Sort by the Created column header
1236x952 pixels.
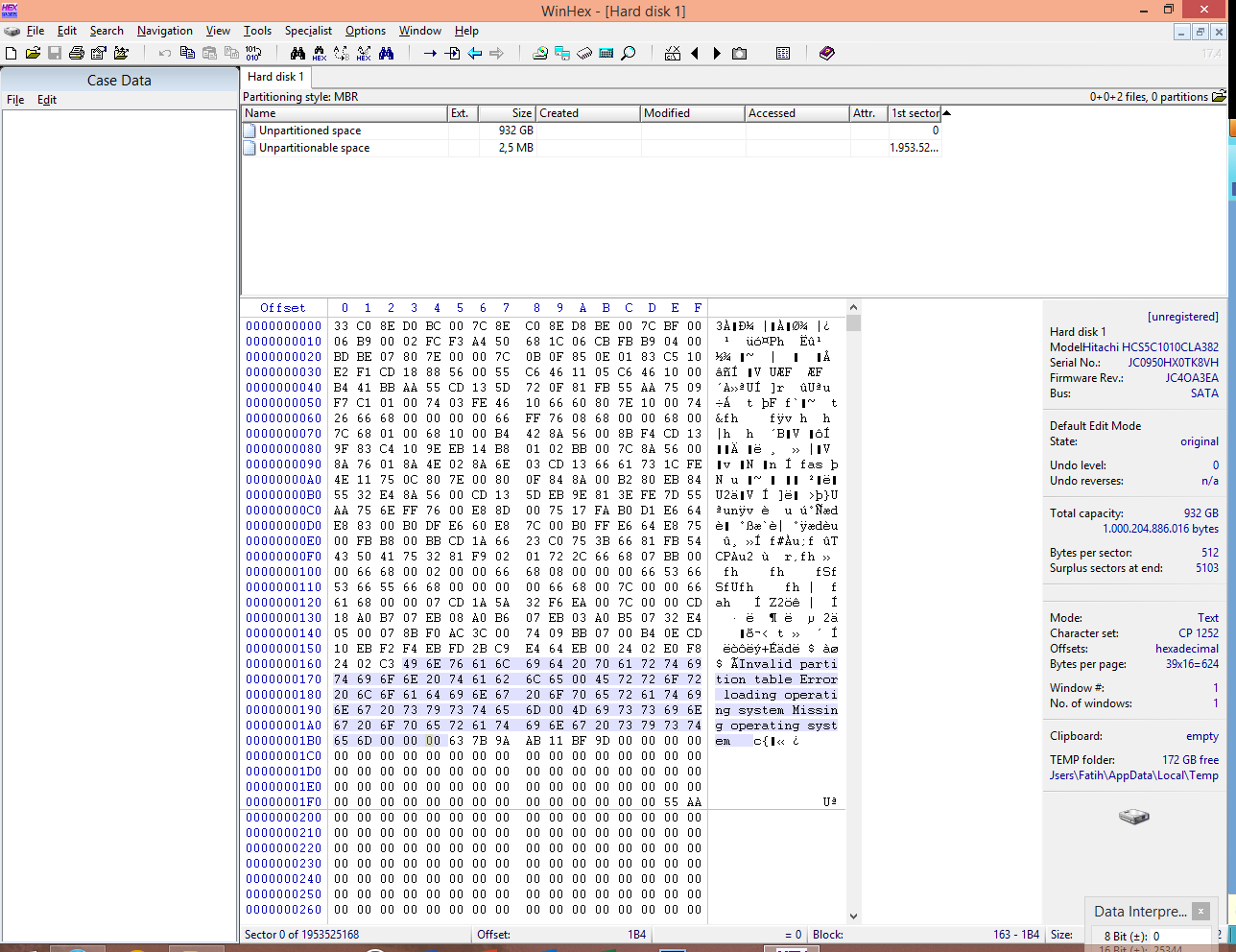(x=587, y=113)
